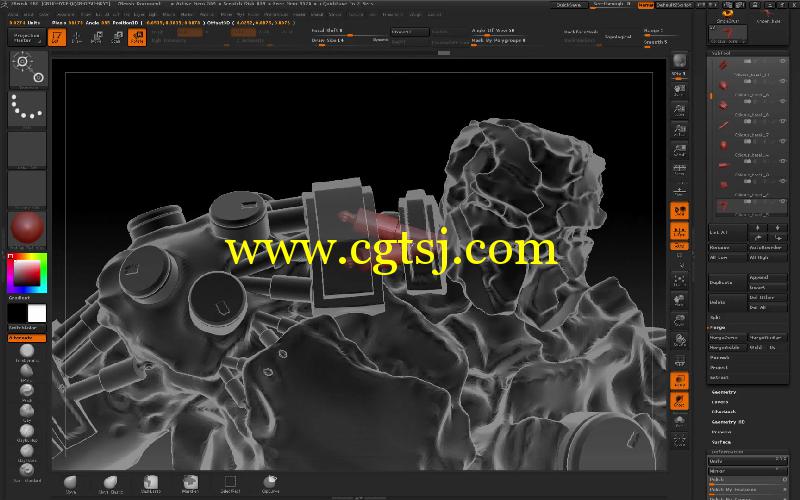Image resolution: width=800 pixels, height=500 pixels.
Task: Expand the Geometry palette section
Action: click(x=724, y=392)
